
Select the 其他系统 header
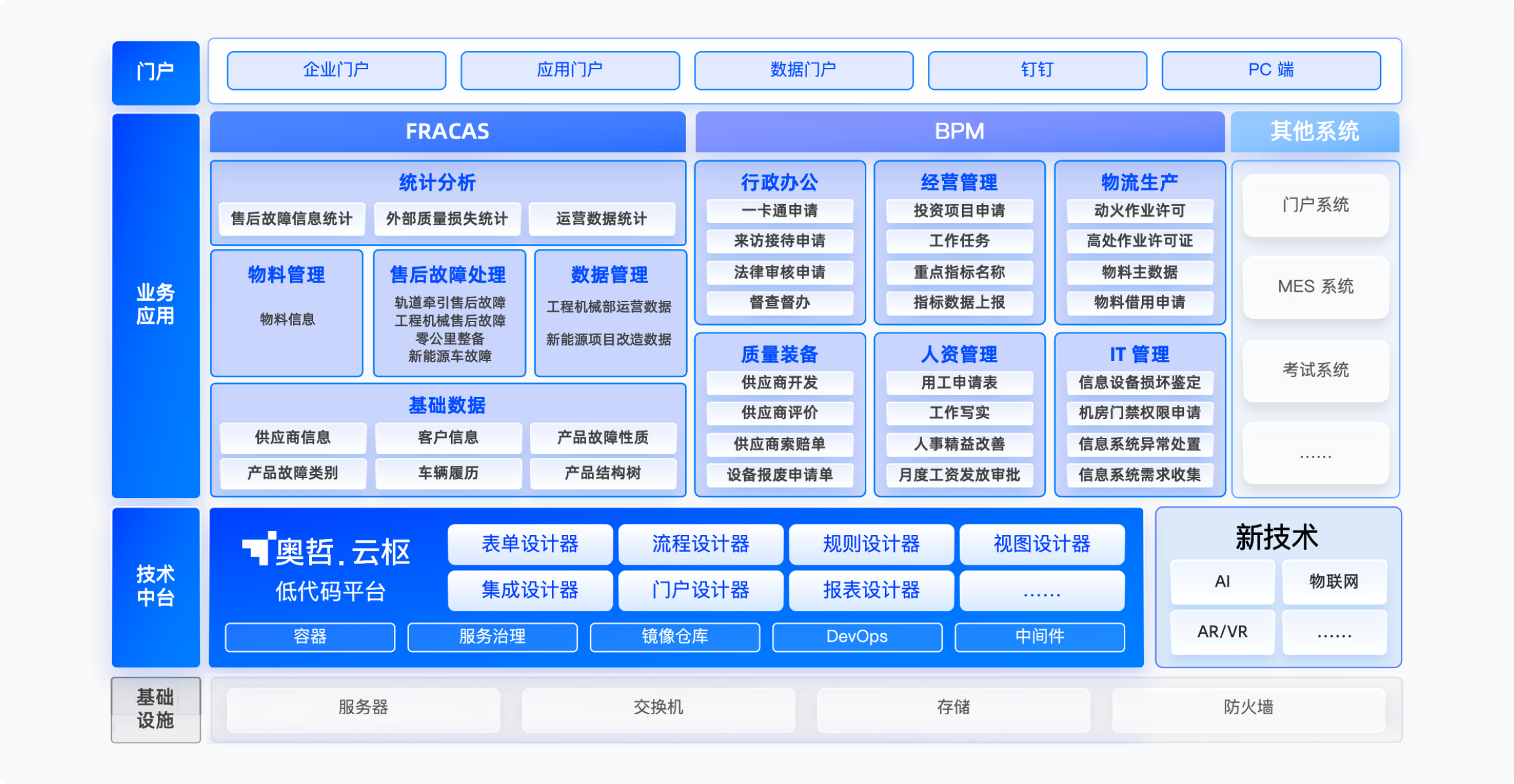tap(1315, 131)
